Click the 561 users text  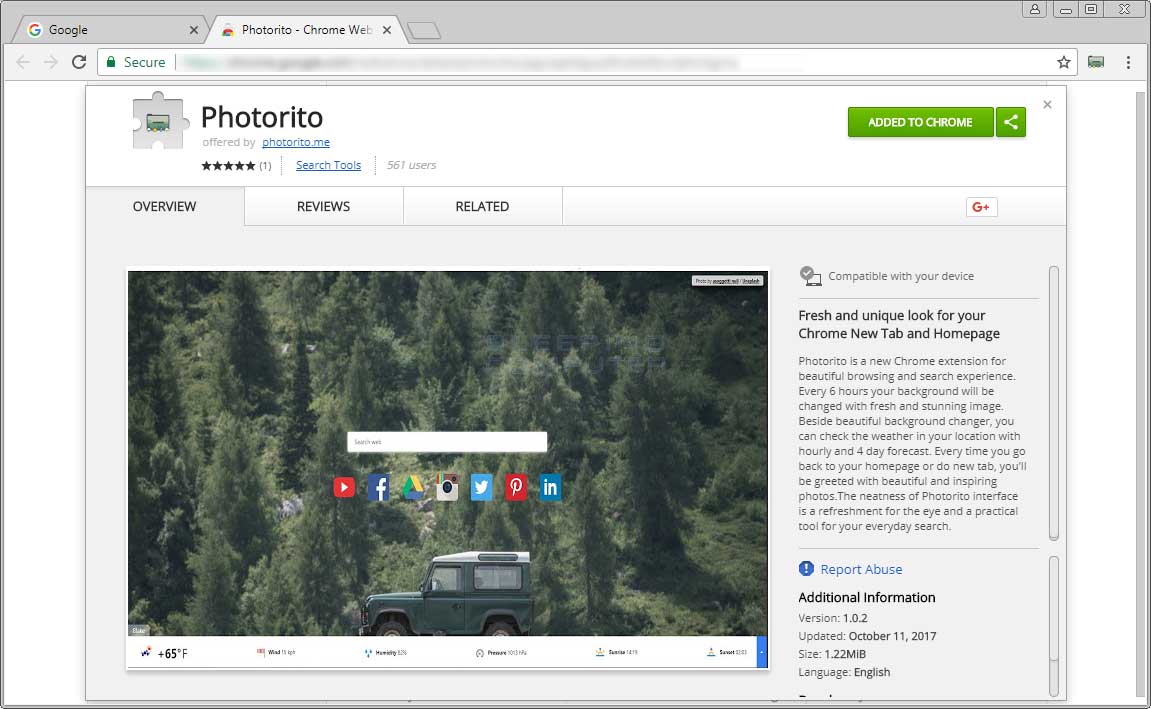tap(411, 165)
